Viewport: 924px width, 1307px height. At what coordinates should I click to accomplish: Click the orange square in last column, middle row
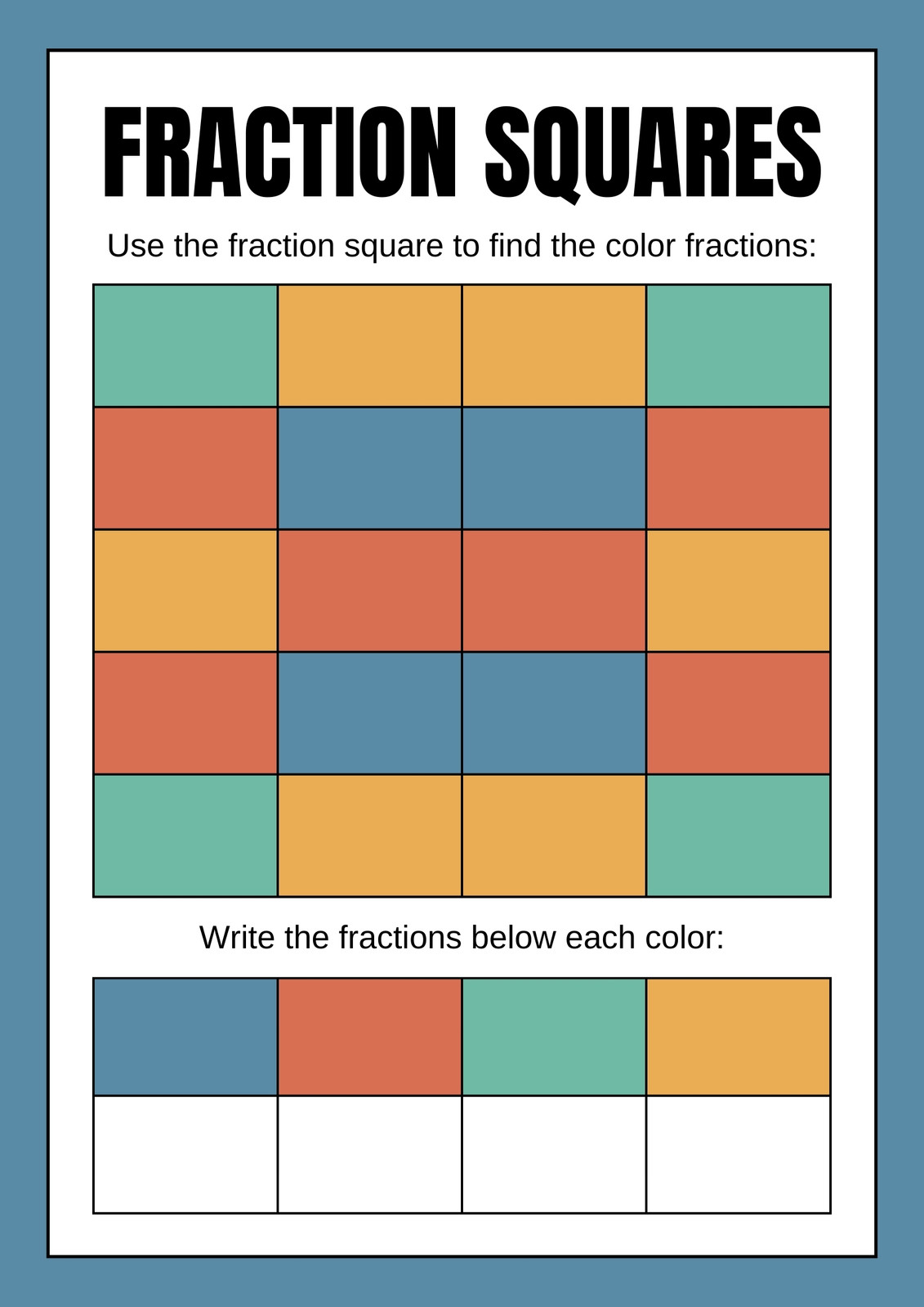pos(739,591)
